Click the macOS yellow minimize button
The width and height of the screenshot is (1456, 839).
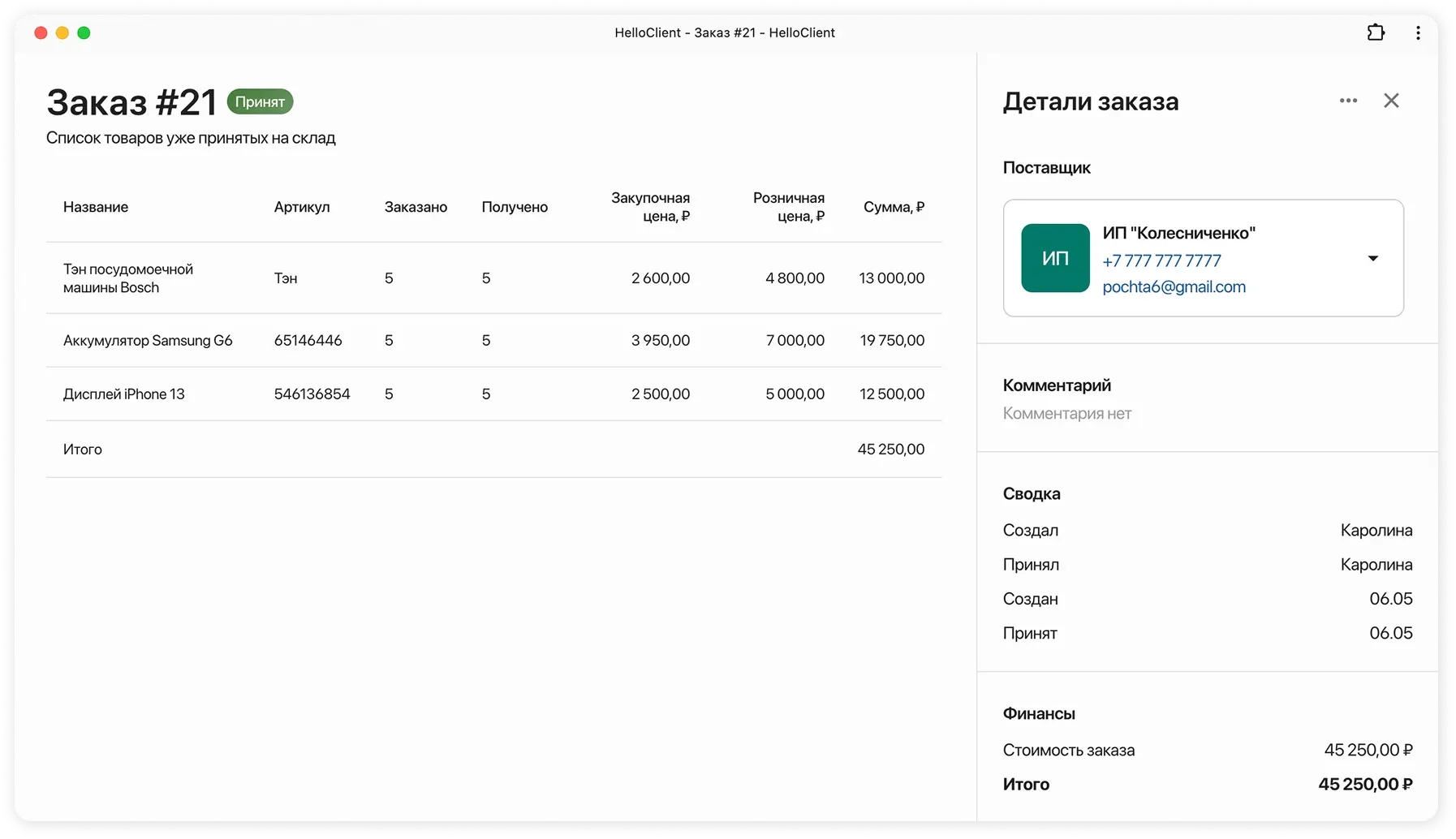[62, 32]
